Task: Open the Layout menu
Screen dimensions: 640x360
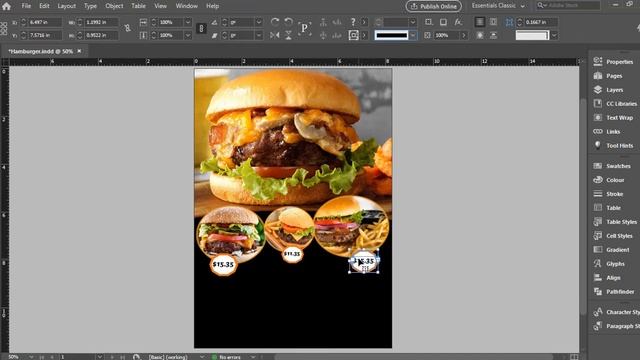Action: [x=67, y=6]
